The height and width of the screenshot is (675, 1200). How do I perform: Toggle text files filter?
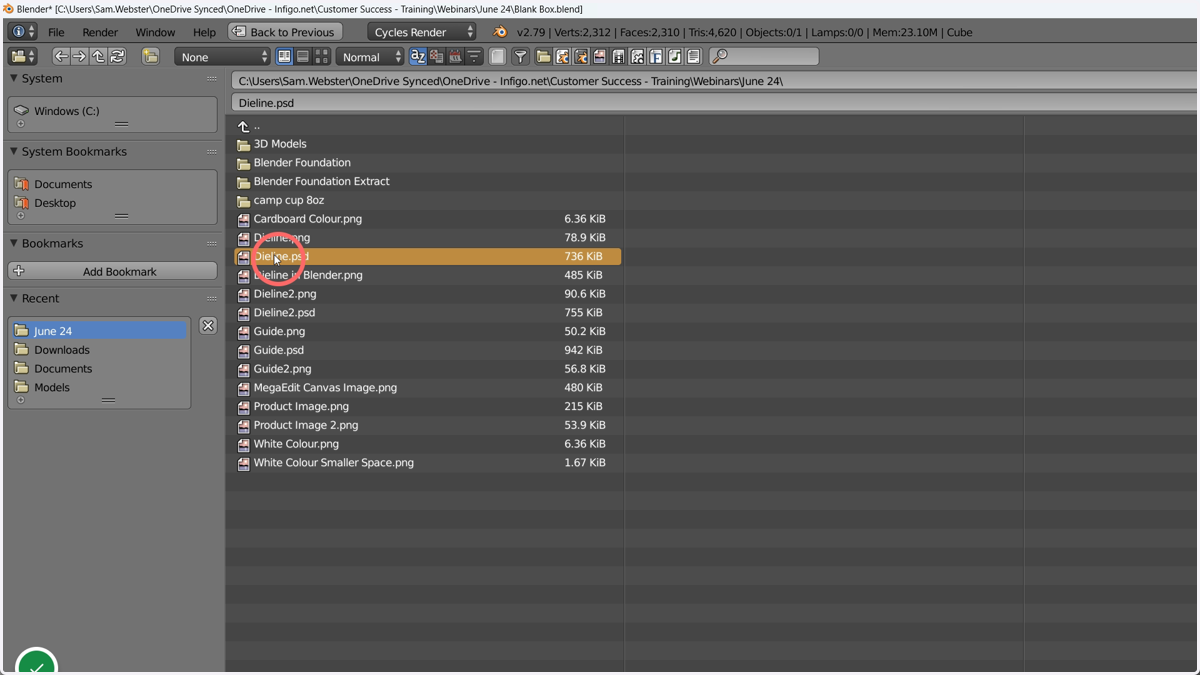pos(693,57)
